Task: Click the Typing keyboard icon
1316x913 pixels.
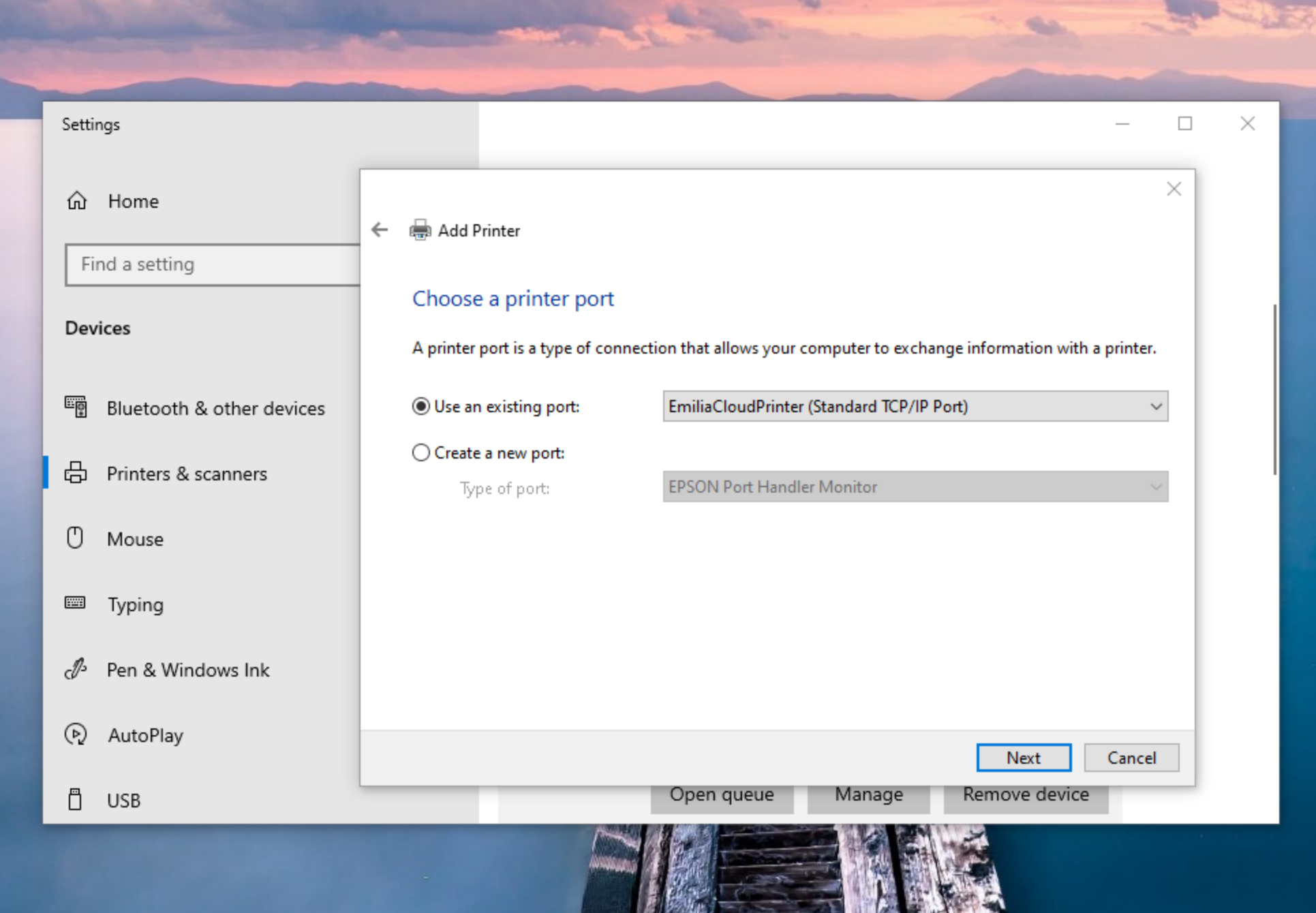Action: coord(75,604)
